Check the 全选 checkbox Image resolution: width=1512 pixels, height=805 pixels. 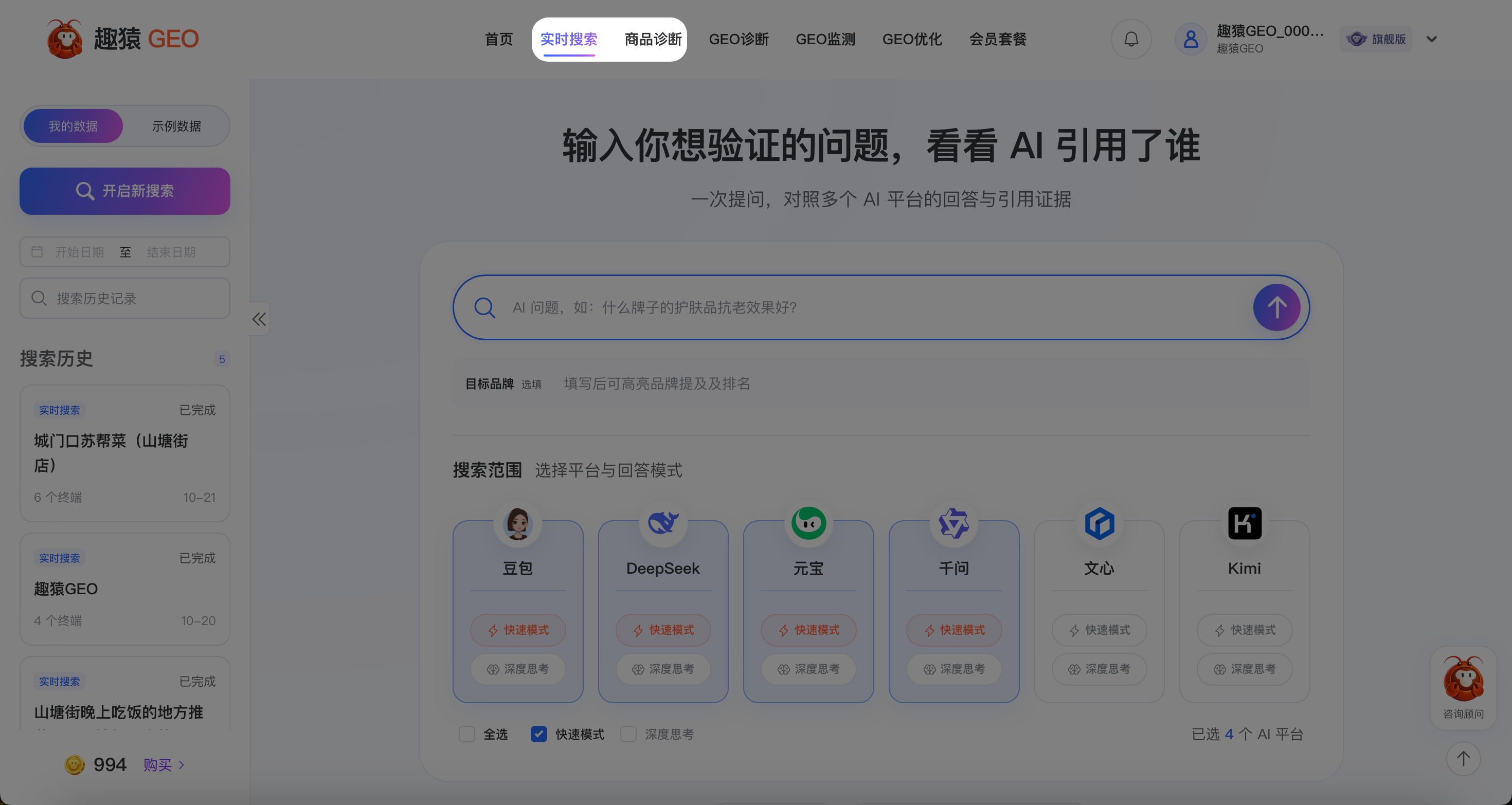click(x=466, y=734)
